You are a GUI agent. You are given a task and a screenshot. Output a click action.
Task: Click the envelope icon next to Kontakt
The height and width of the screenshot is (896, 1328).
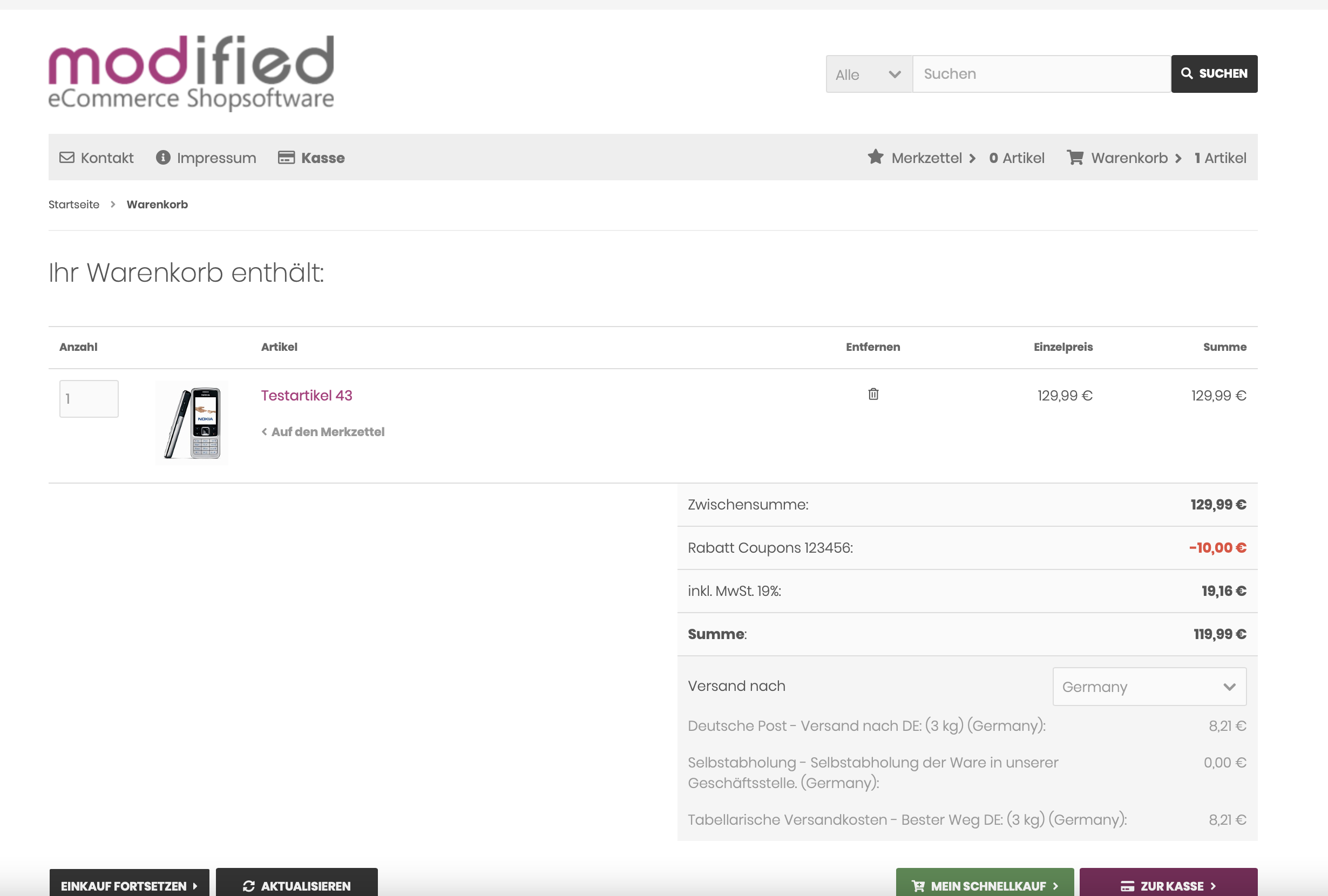click(67, 158)
